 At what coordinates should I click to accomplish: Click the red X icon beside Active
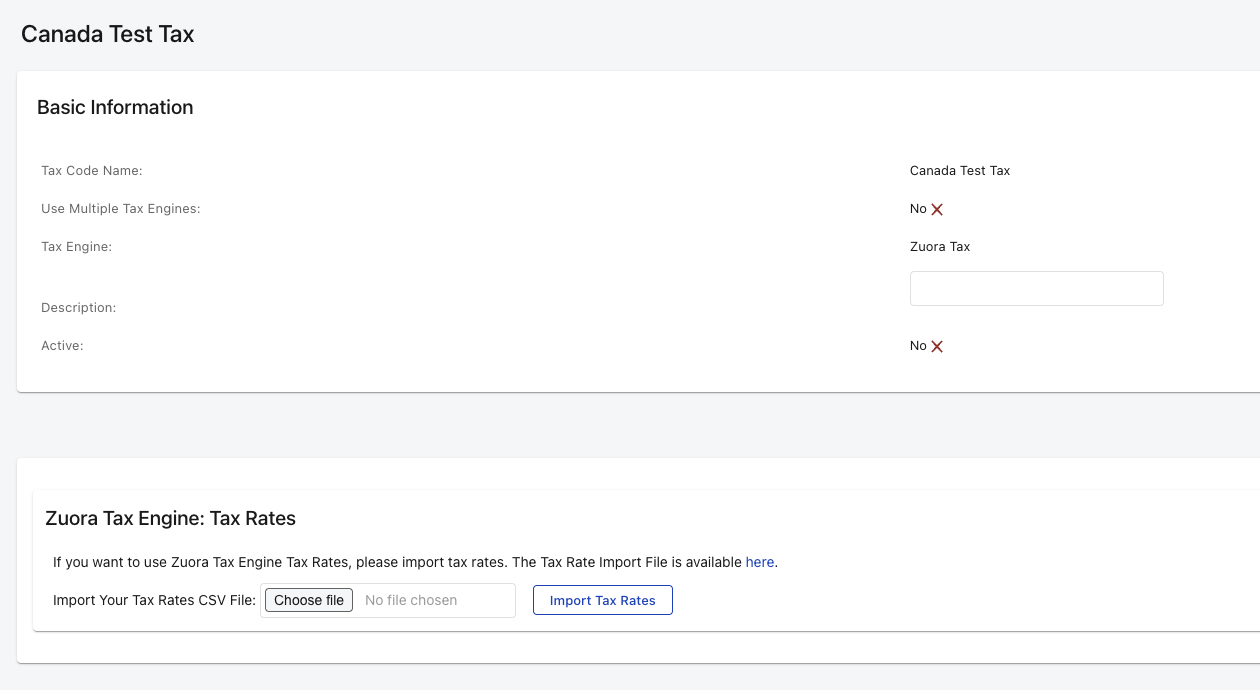pos(937,346)
